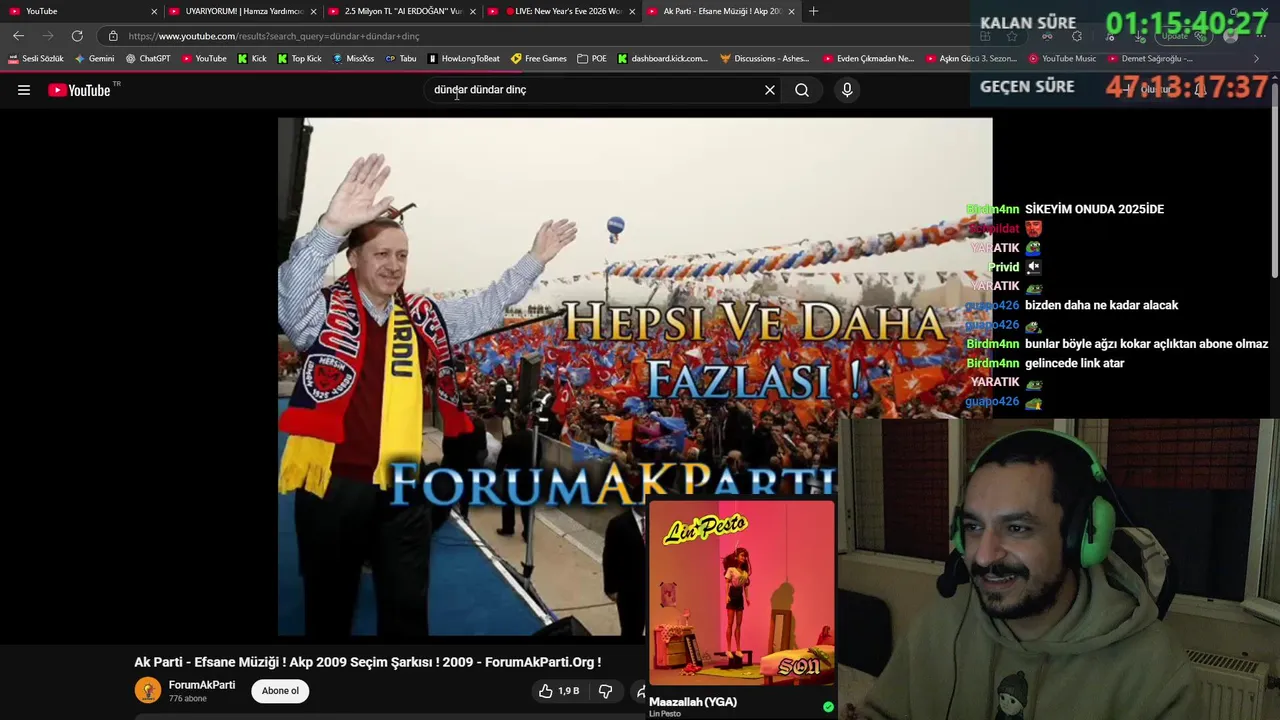Viewport: 1280px width, 720px height.
Task: Open the Gemini bookmark
Action: pyautogui.click(x=95, y=59)
